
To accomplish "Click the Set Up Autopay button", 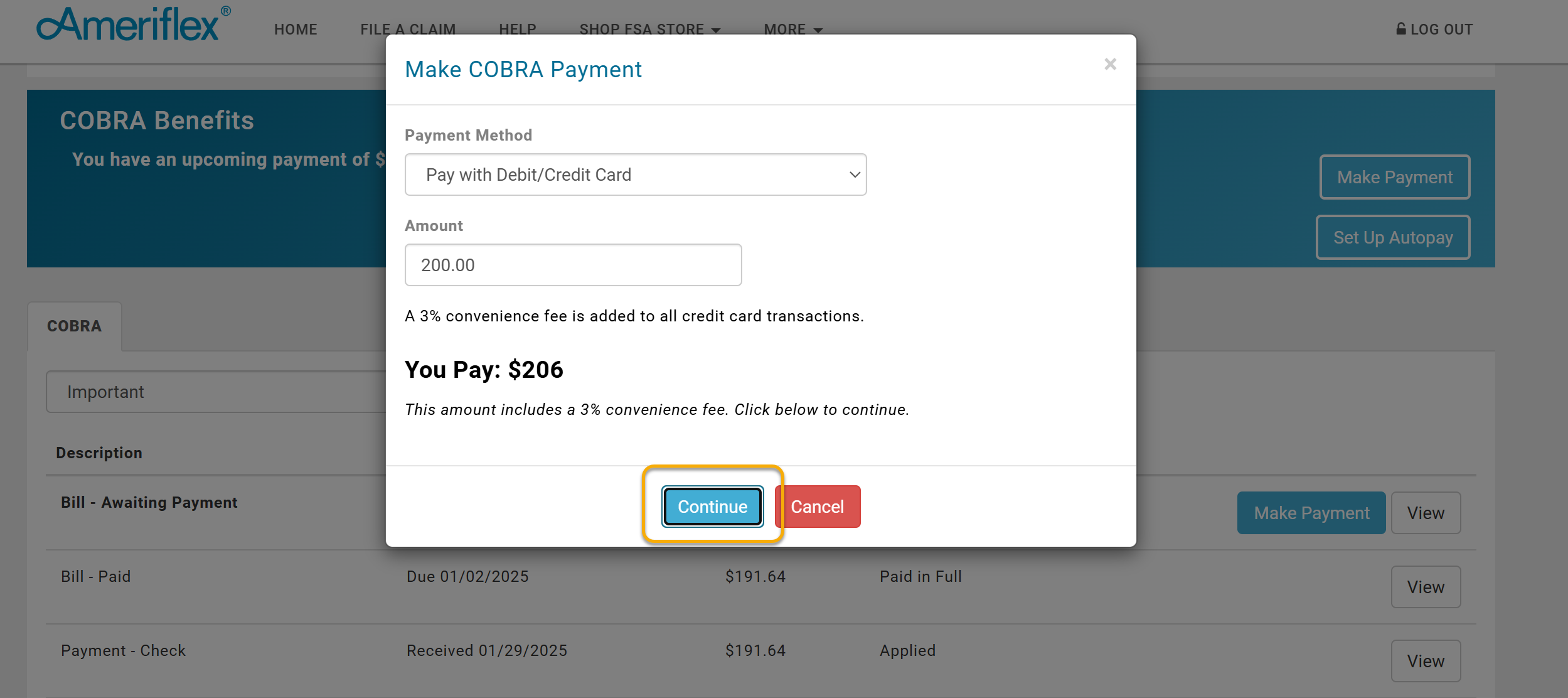I will [x=1392, y=237].
